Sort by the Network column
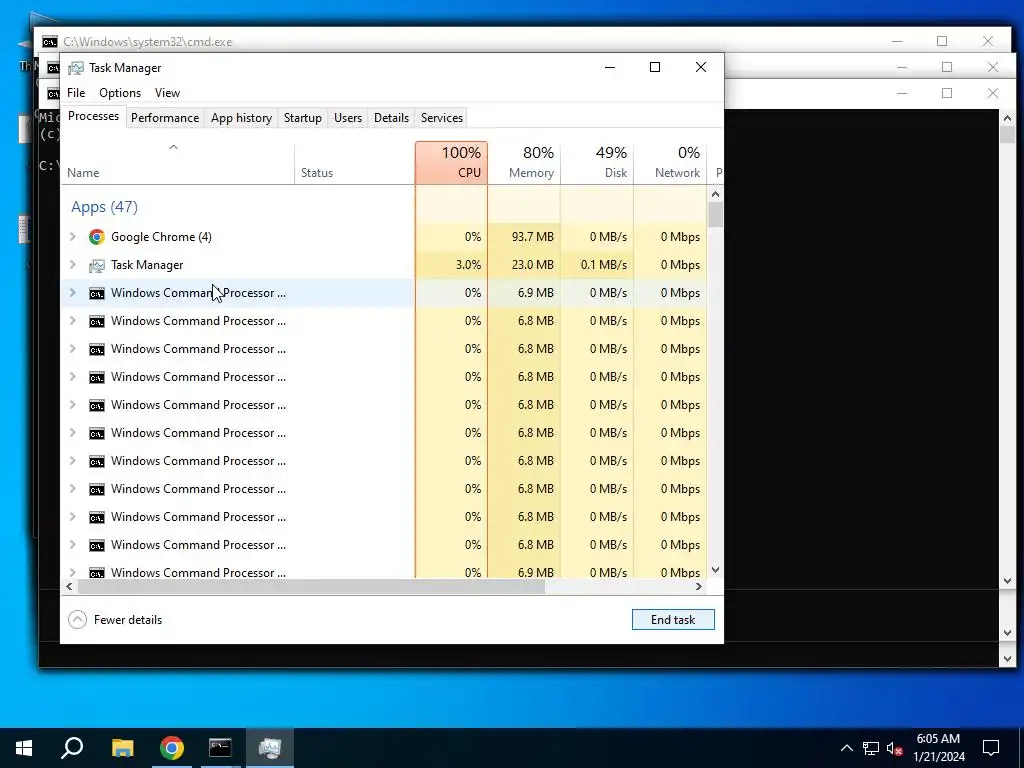Viewport: 1024px width, 768px height. [x=670, y=163]
